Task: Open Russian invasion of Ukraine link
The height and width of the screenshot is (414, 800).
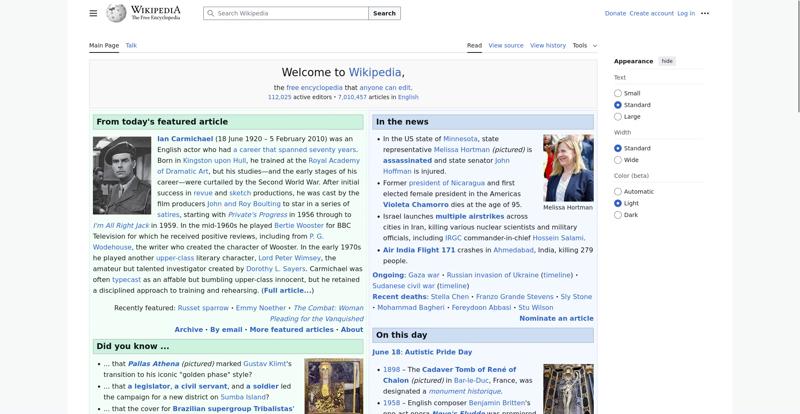Action: [492, 275]
